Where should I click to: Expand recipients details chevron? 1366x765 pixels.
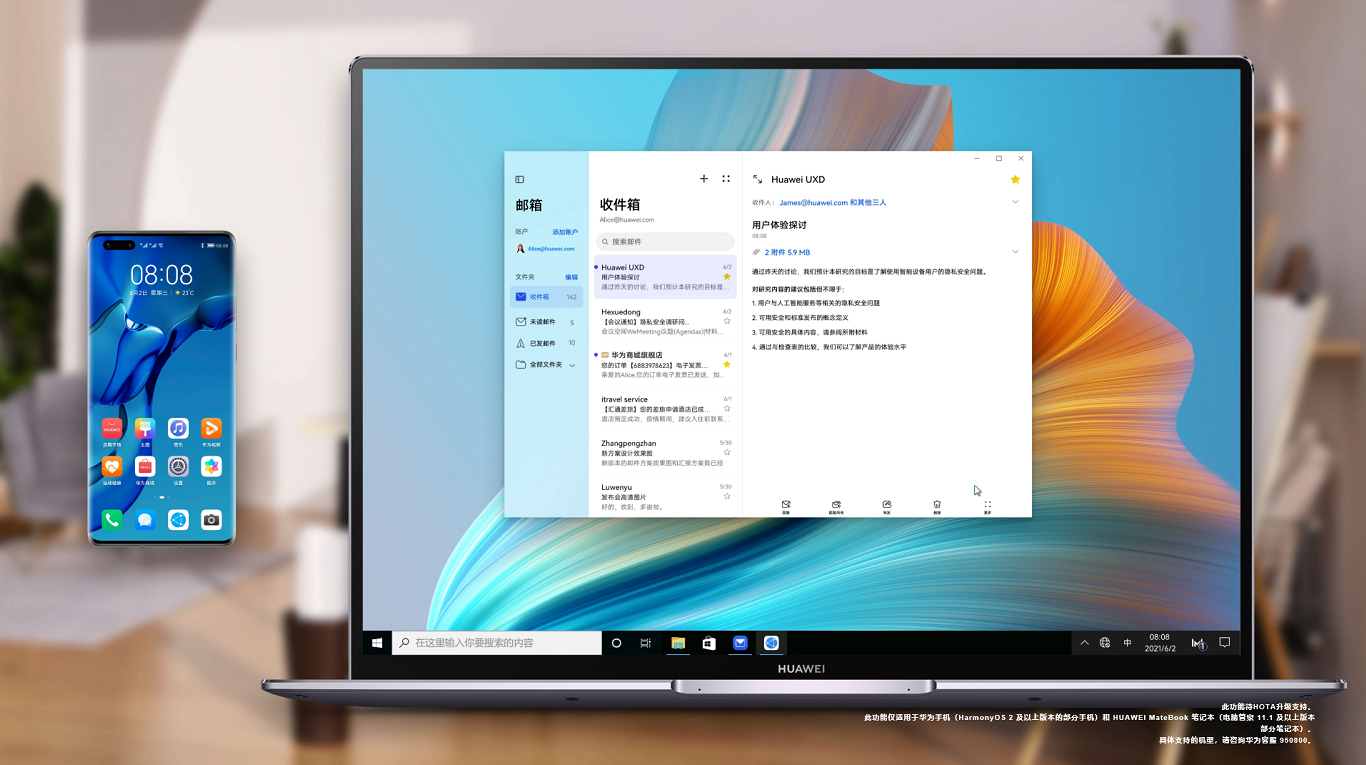point(1015,202)
